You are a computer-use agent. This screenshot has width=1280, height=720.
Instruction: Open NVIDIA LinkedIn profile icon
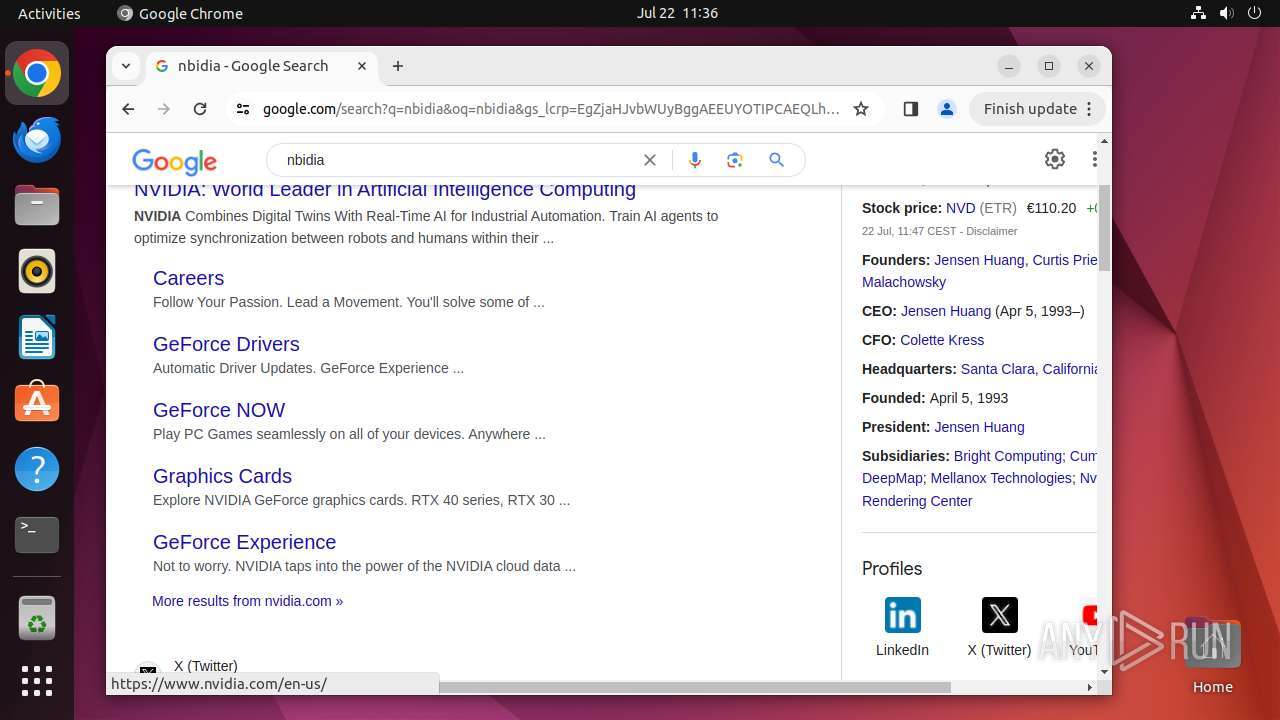[x=903, y=615]
